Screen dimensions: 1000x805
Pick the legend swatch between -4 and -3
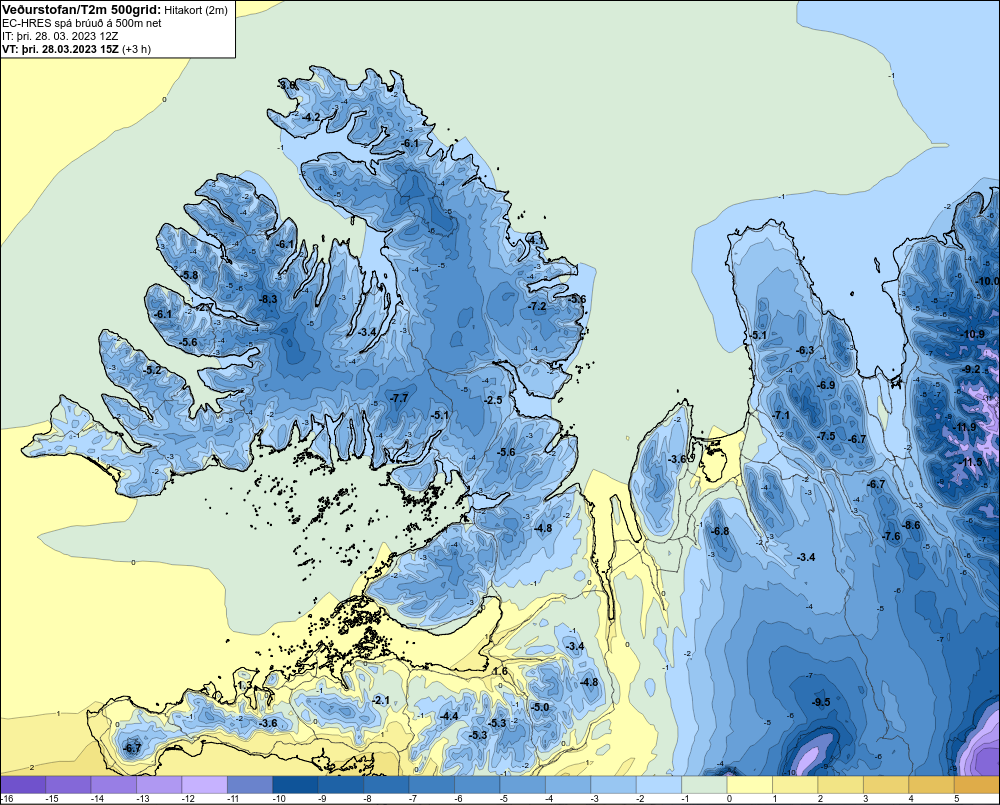(568, 784)
